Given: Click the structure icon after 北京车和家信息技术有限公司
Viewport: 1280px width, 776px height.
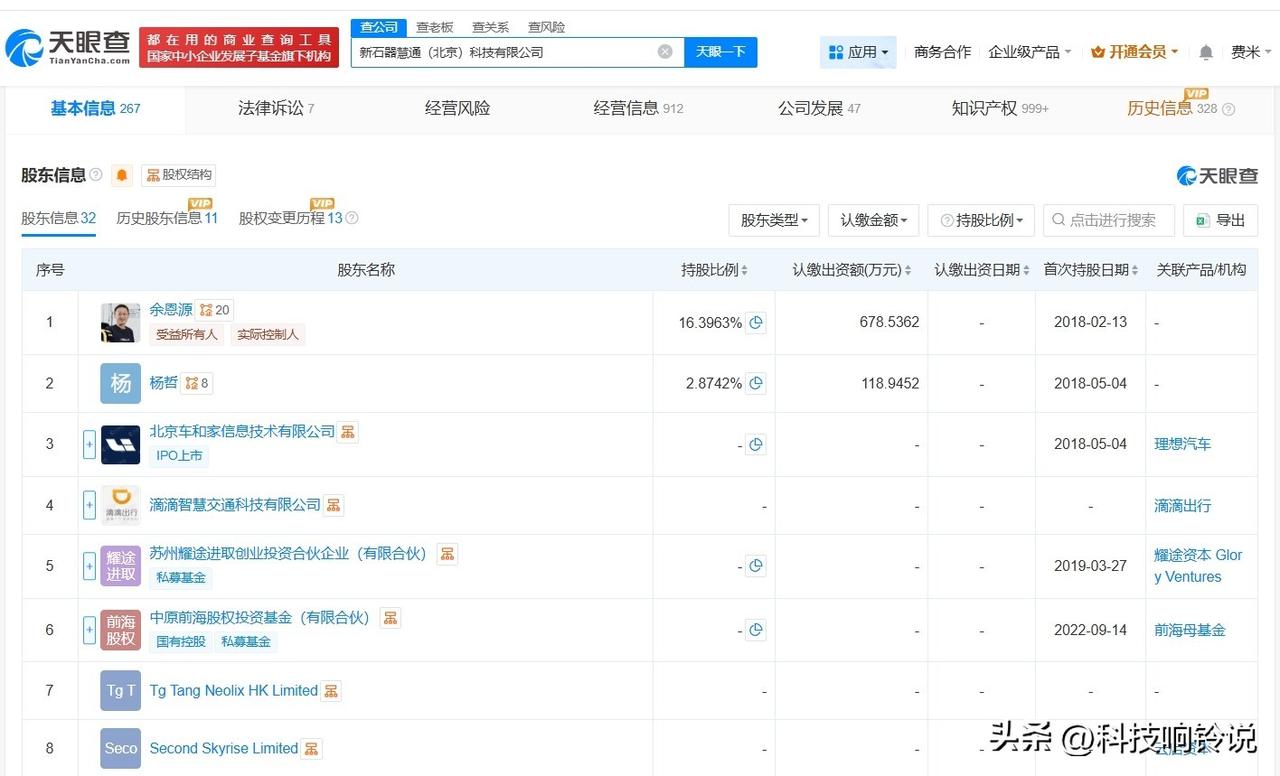Looking at the screenshot, I should tap(348, 432).
